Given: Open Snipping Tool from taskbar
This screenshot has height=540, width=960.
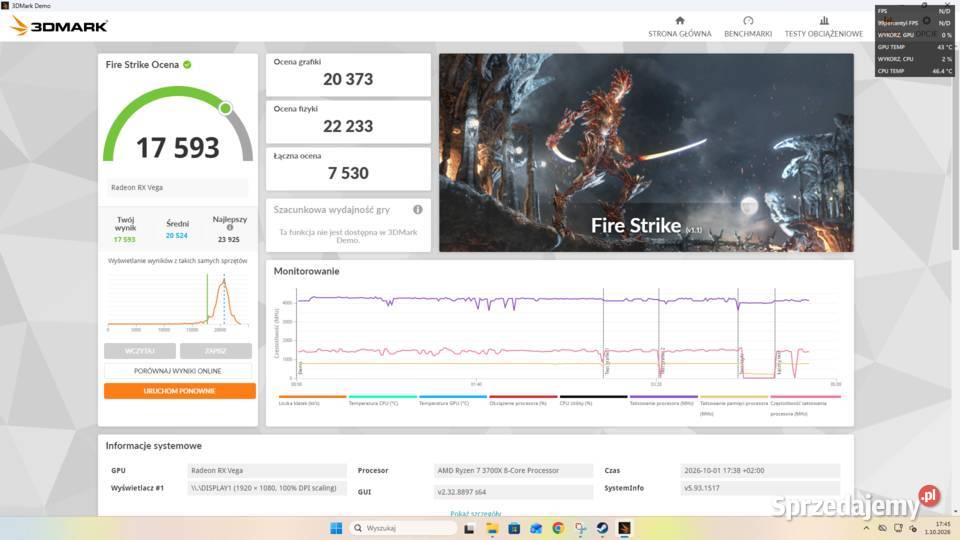Looking at the screenshot, I should pyautogui.click(x=580, y=528).
